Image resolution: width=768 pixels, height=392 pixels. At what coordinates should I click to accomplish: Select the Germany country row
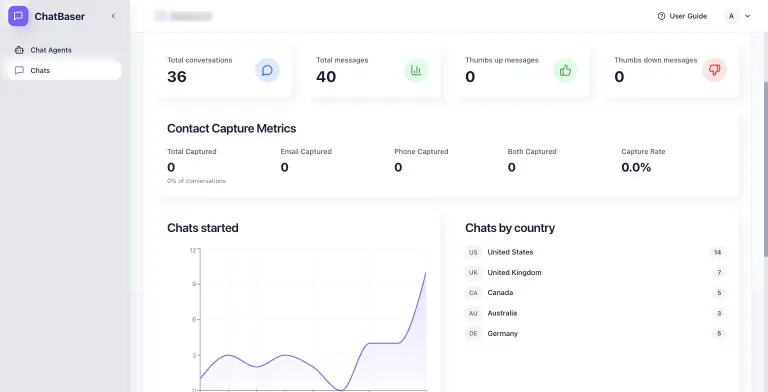click(x=595, y=333)
